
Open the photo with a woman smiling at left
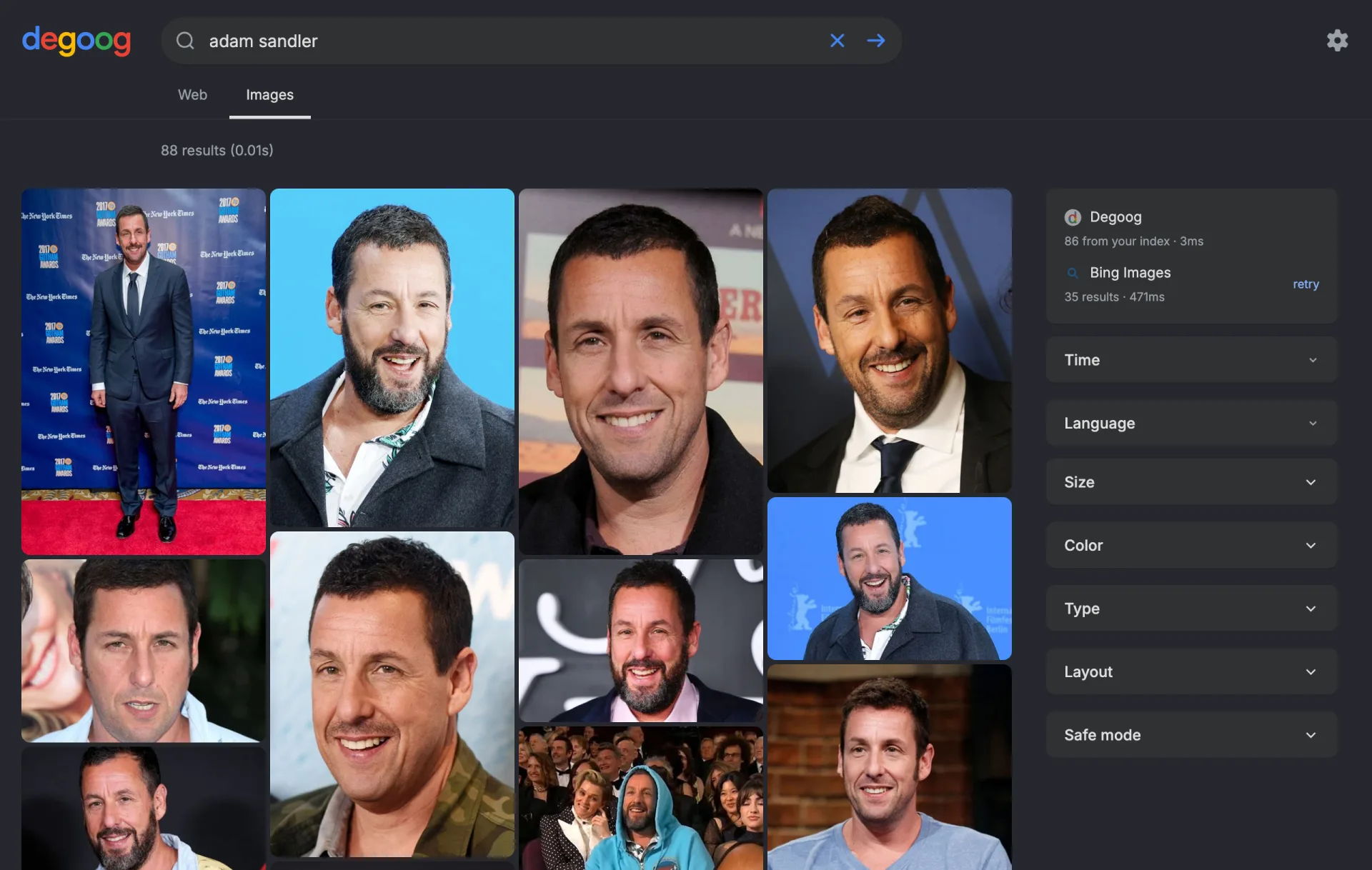pos(144,651)
